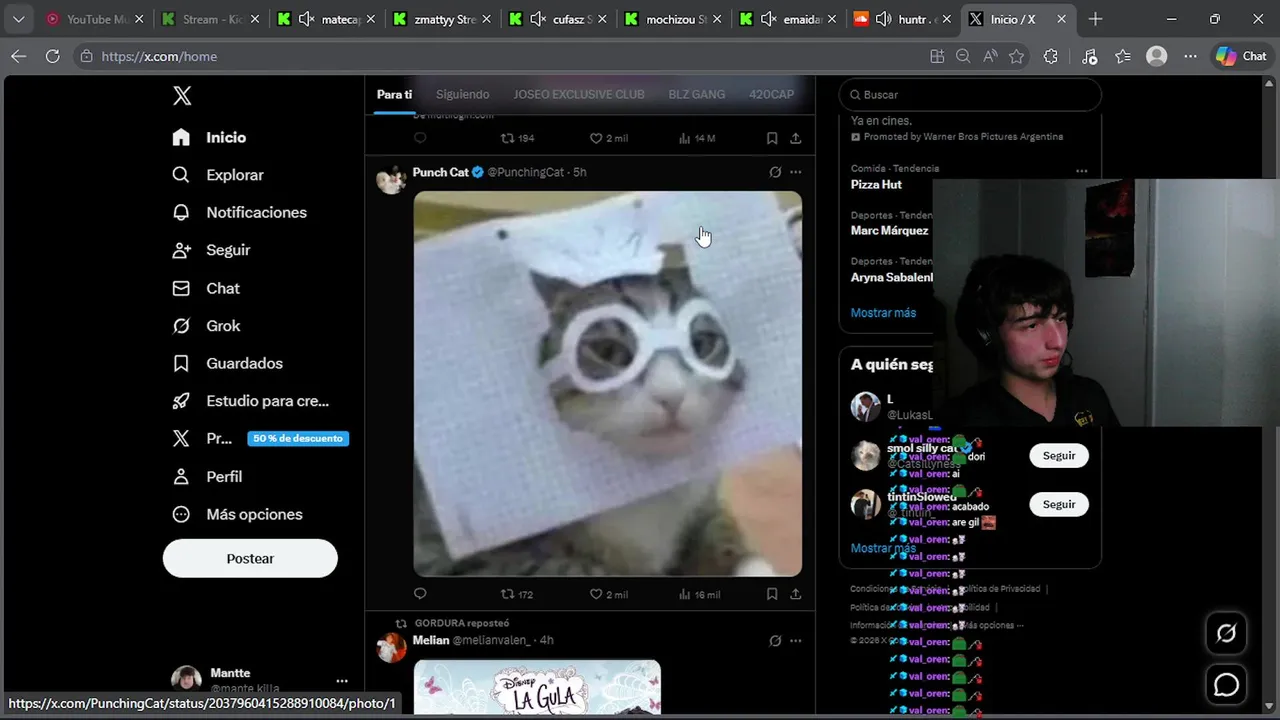Repost the top post with 194 reposts

click(517, 138)
